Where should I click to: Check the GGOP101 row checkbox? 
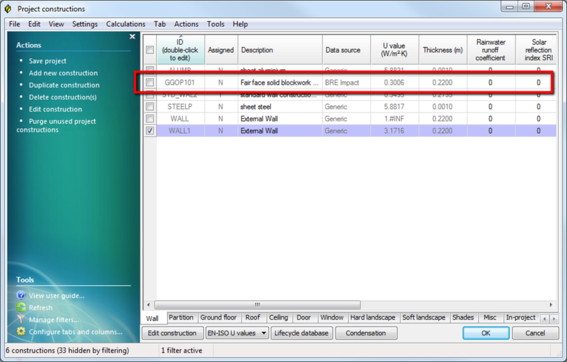[x=150, y=82]
